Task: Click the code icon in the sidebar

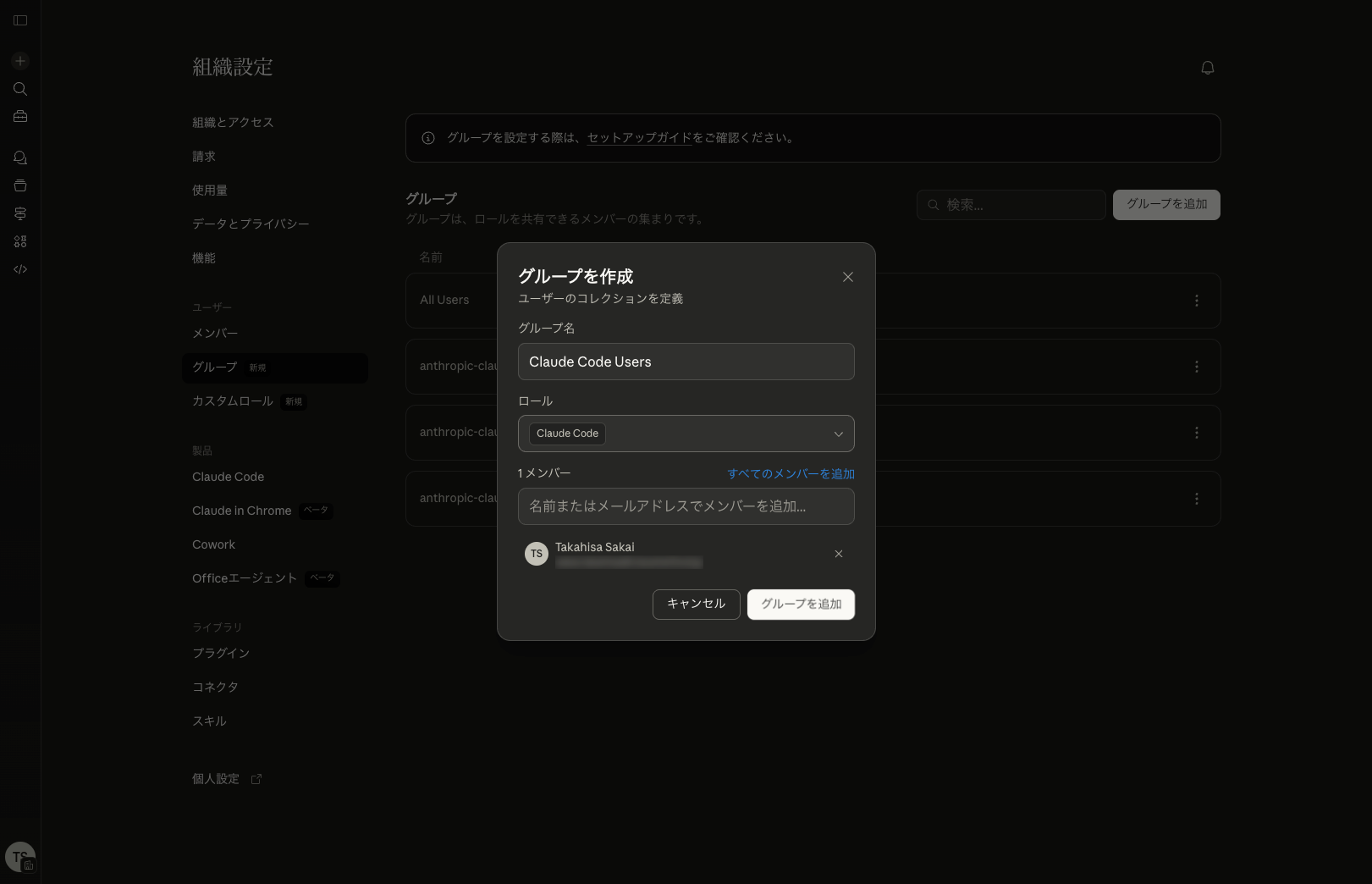Action: [x=20, y=269]
